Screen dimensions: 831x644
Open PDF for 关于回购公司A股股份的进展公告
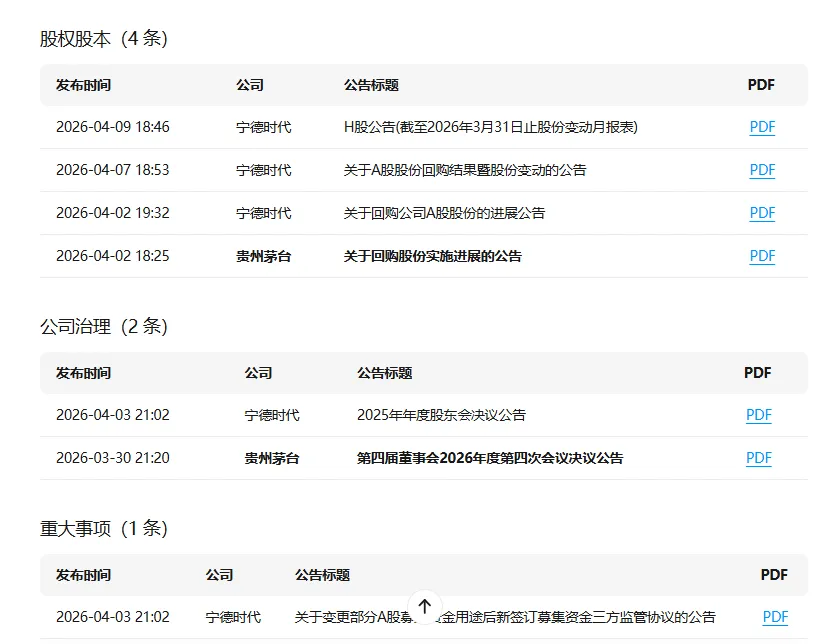pyautogui.click(x=762, y=213)
